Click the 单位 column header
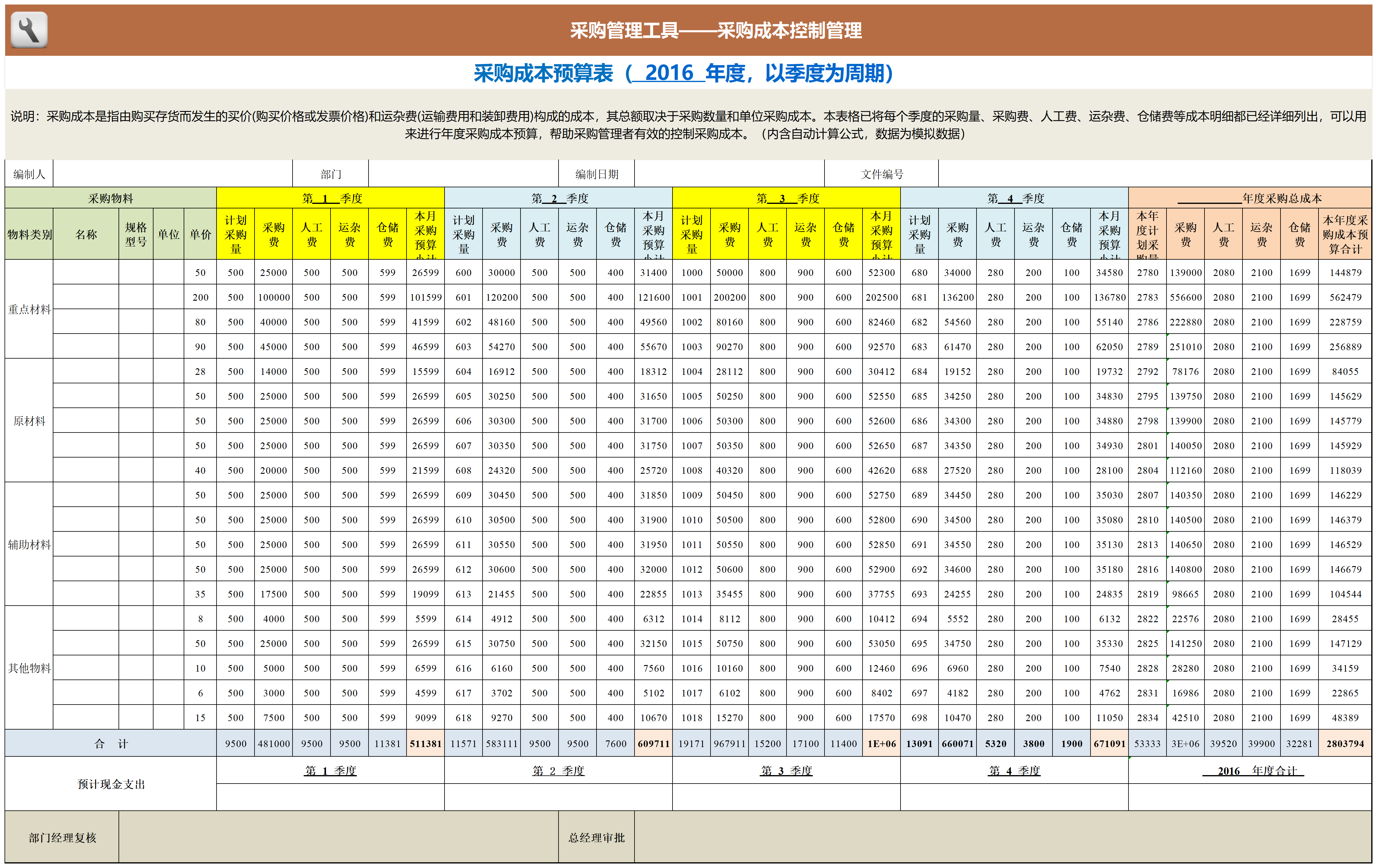This screenshot has width=1377, height=868. tap(169, 234)
